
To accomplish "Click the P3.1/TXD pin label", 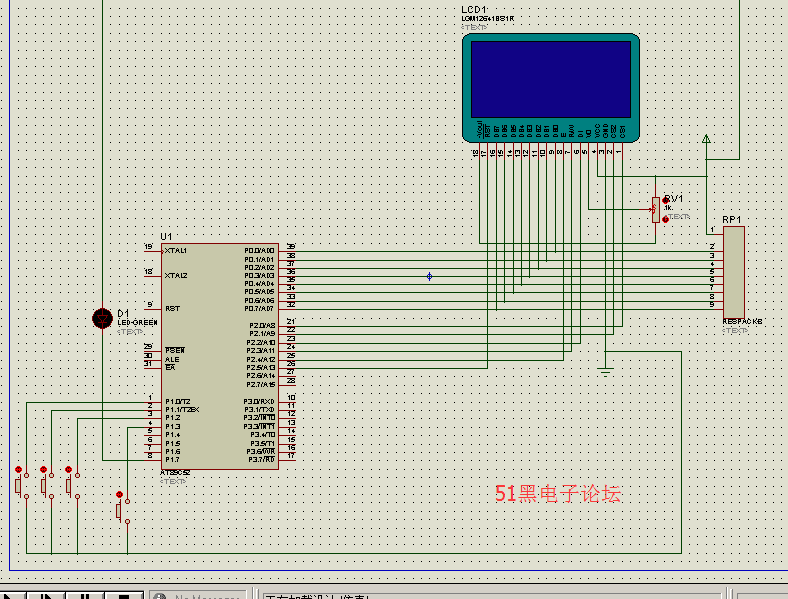I will (259, 410).
